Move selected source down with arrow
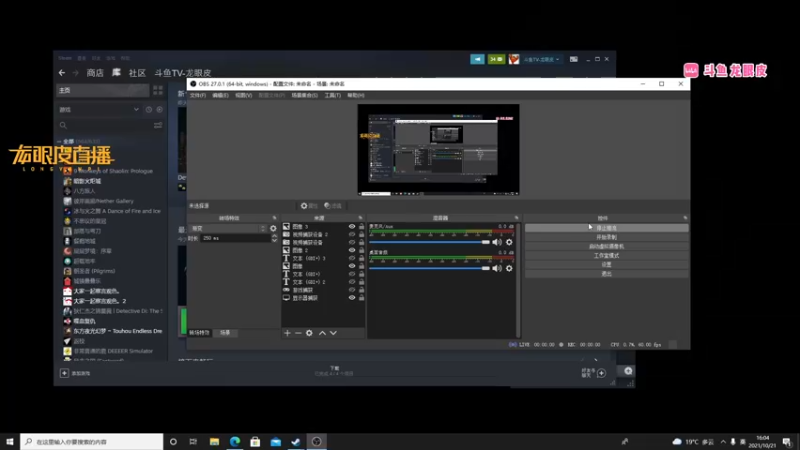 pos(333,333)
